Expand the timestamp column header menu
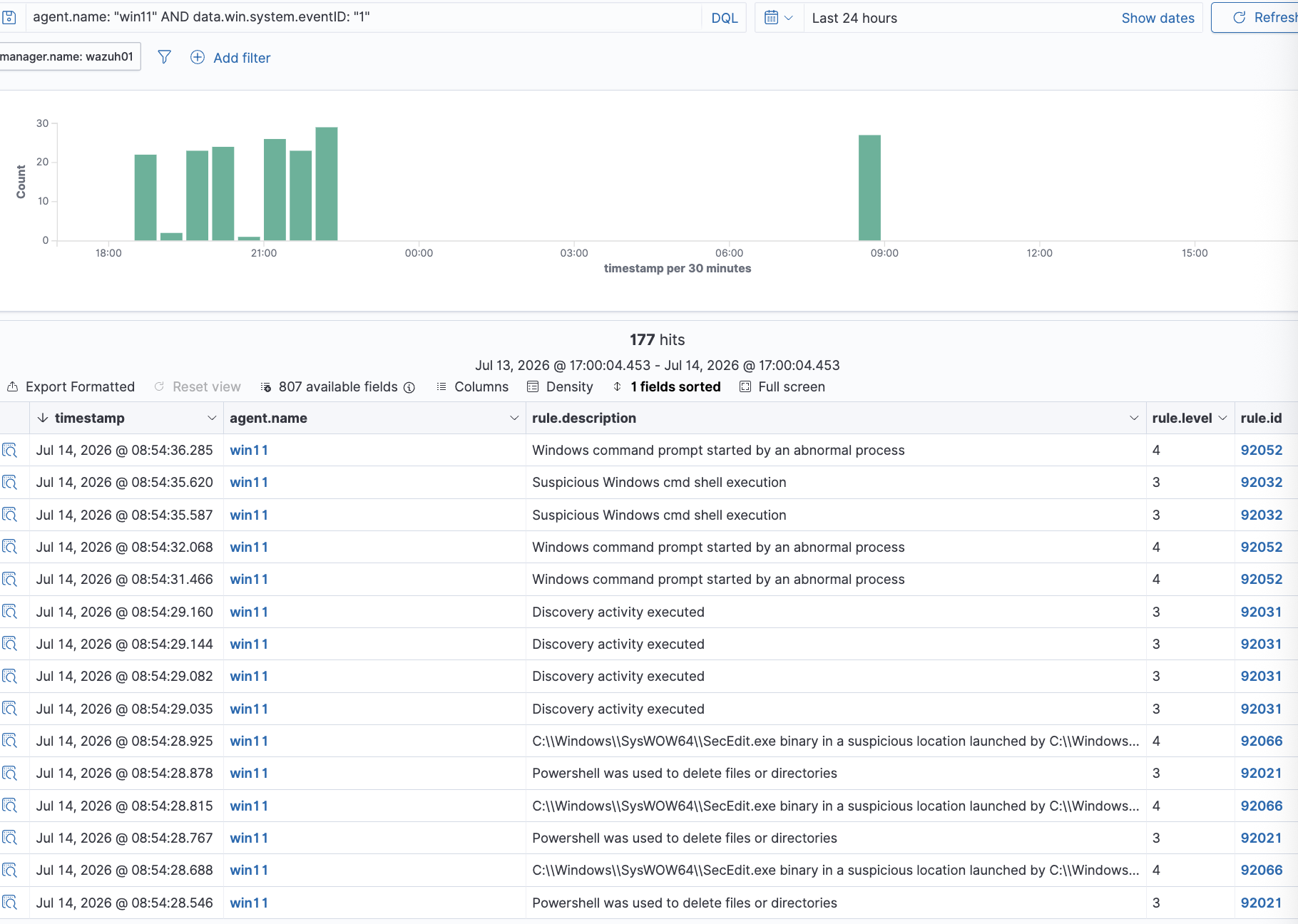The image size is (1298, 924). tap(212, 418)
